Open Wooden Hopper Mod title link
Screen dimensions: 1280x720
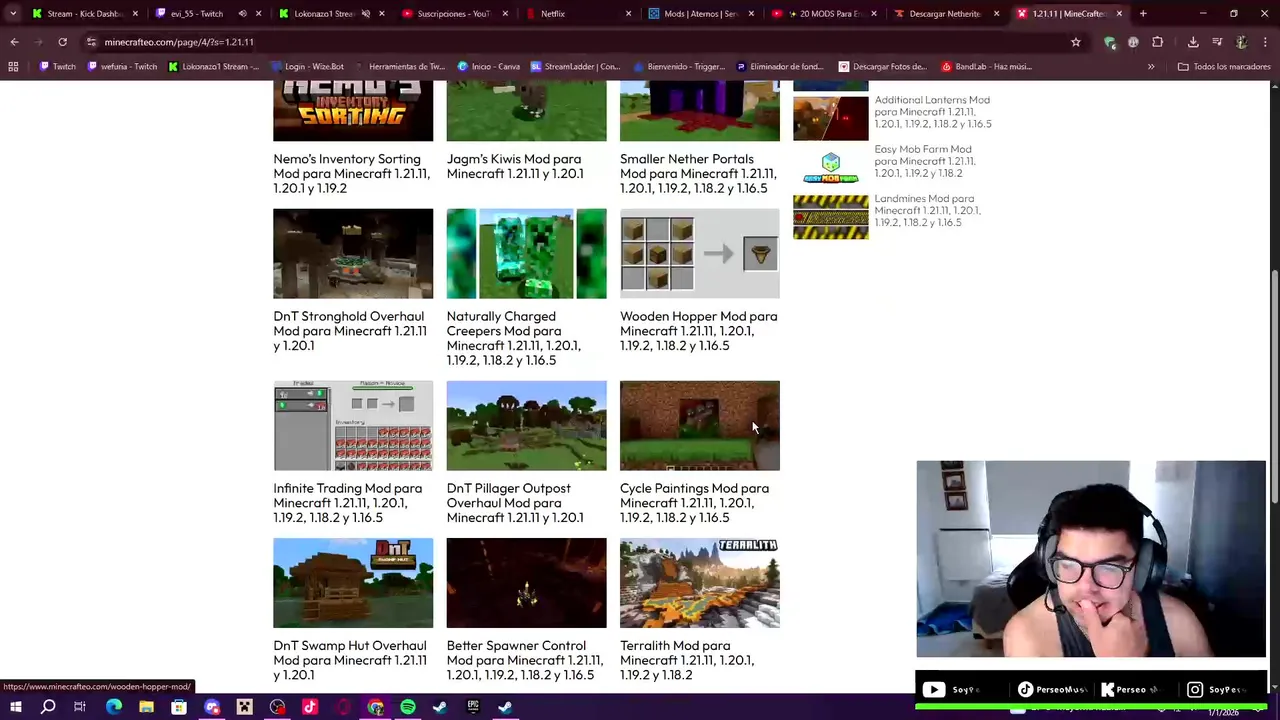coord(699,331)
